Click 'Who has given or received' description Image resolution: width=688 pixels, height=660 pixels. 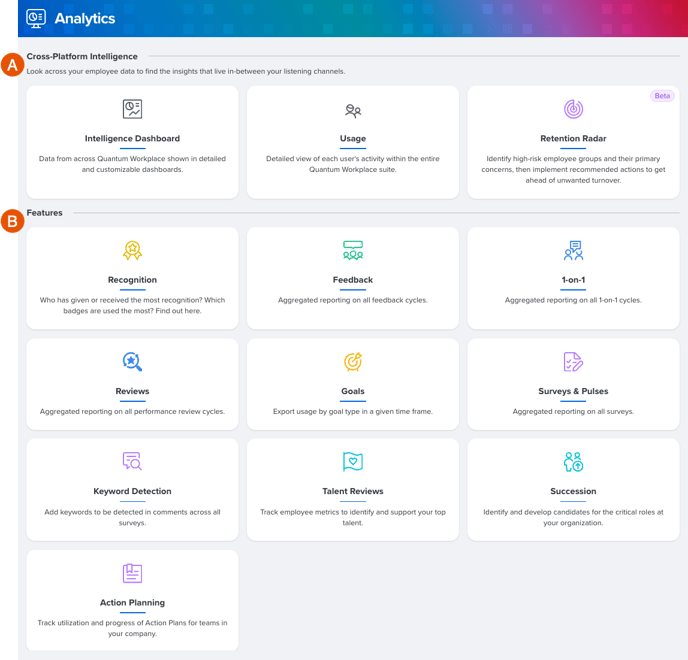coord(132,305)
